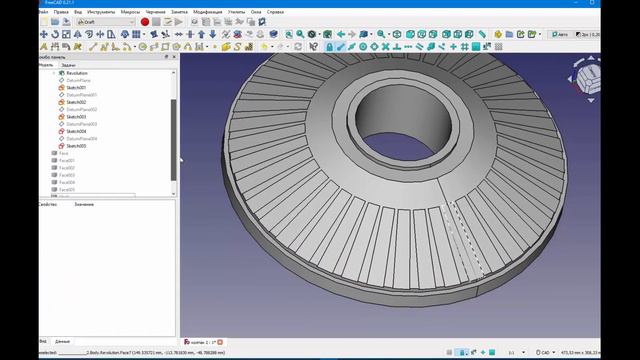Click the blue upward arrow tool
This screenshot has width=640, height=360.
tap(201, 34)
